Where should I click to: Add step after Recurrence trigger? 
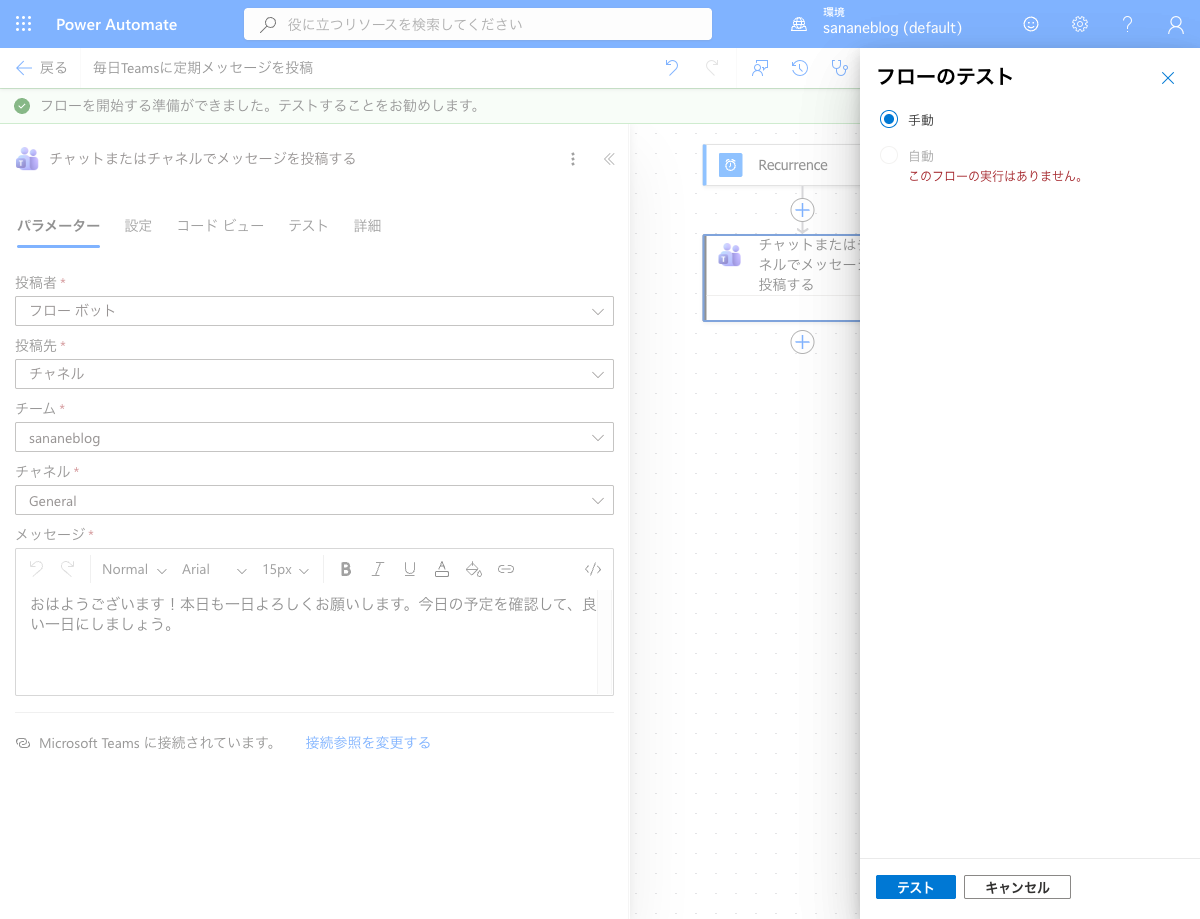tap(802, 210)
